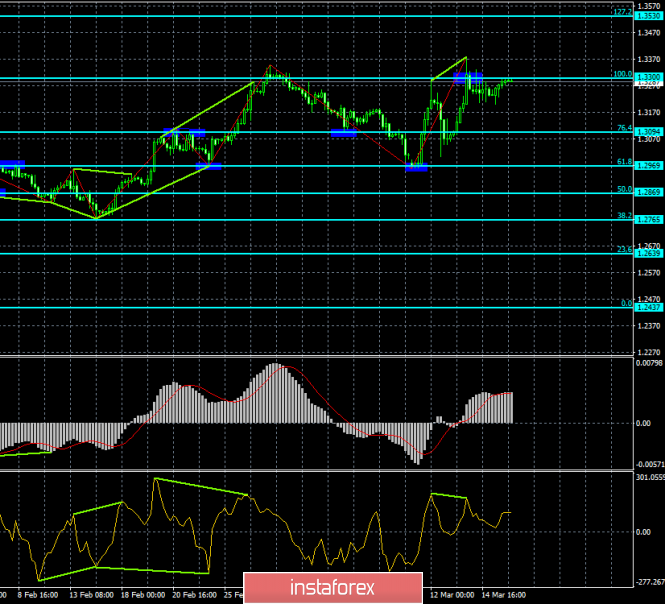This screenshot has width=665, height=604.
Task: Select the 13 Feb 08:00 time label
Action: click(92, 595)
